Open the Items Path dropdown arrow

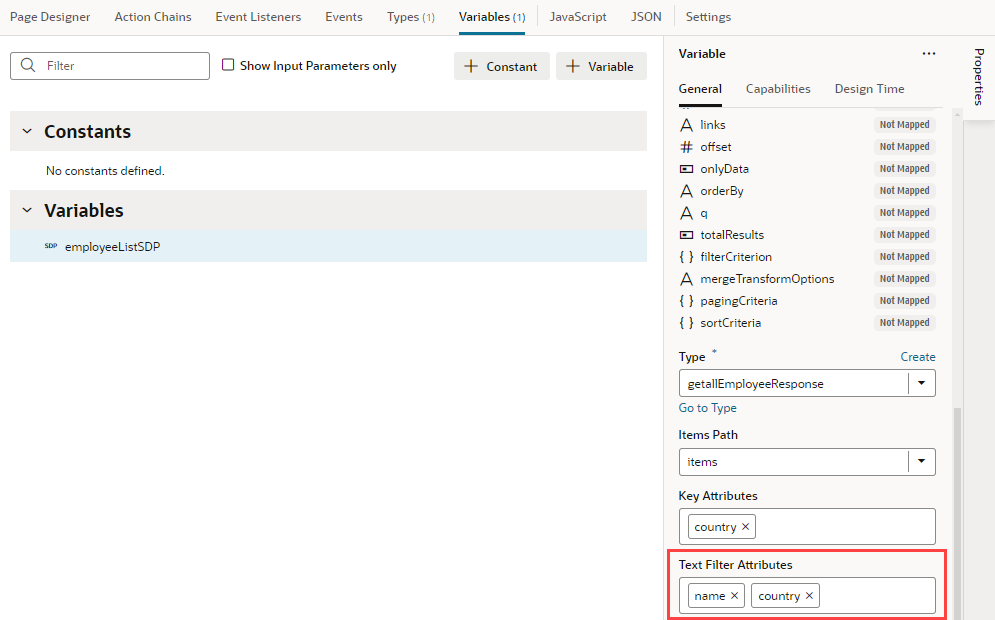[921, 461]
